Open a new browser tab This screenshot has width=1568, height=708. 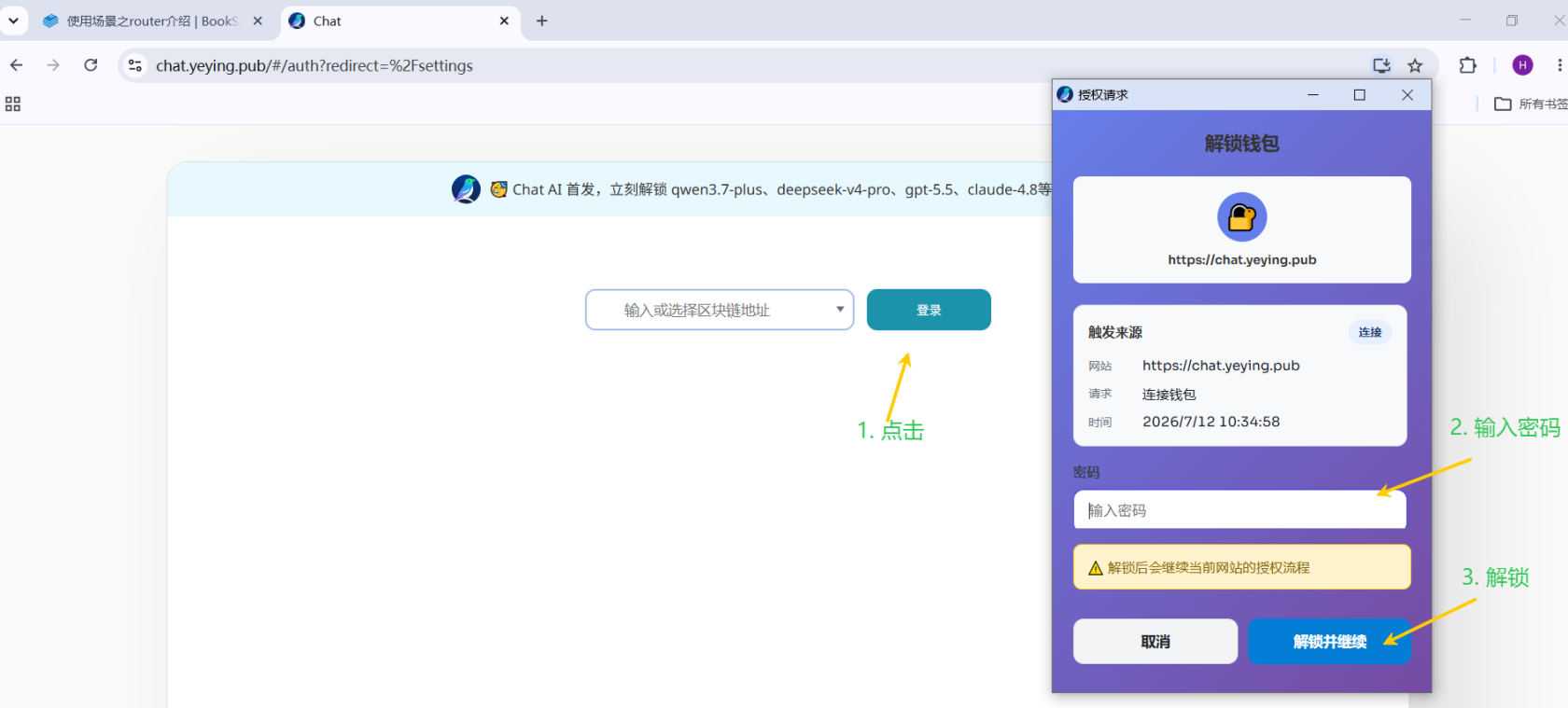pyautogui.click(x=541, y=21)
